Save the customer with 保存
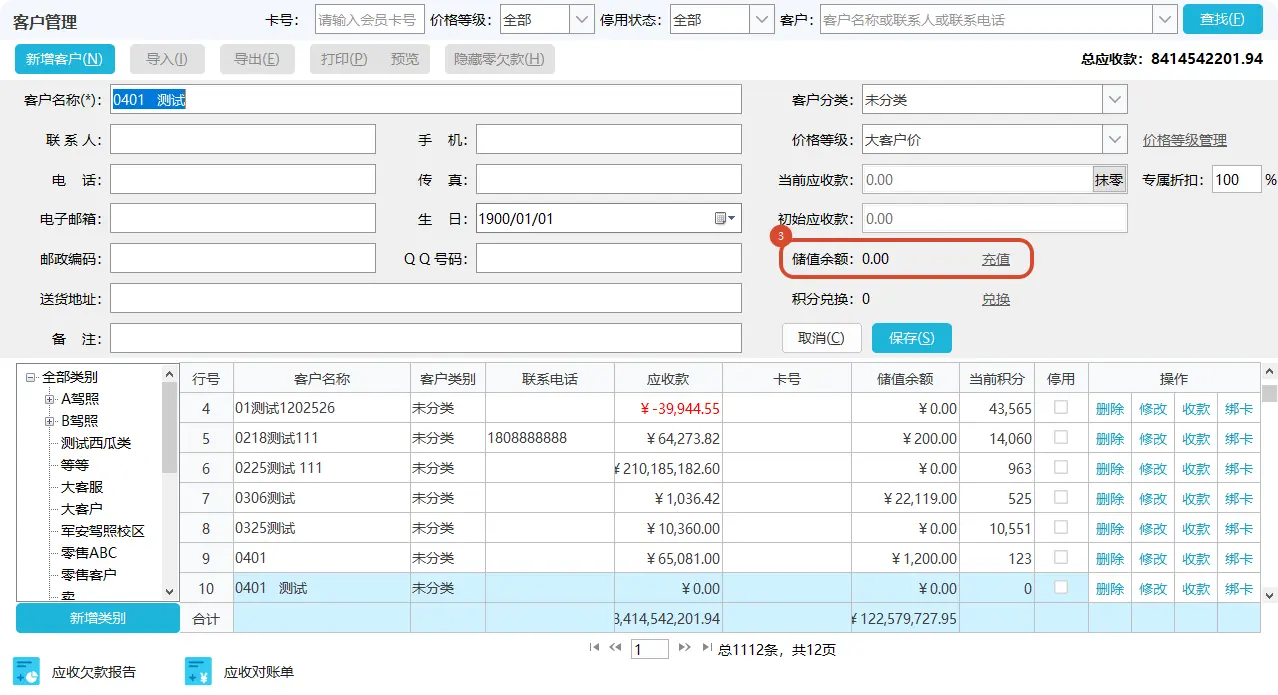The width and height of the screenshot is (1278, 695). click(912, 338)
